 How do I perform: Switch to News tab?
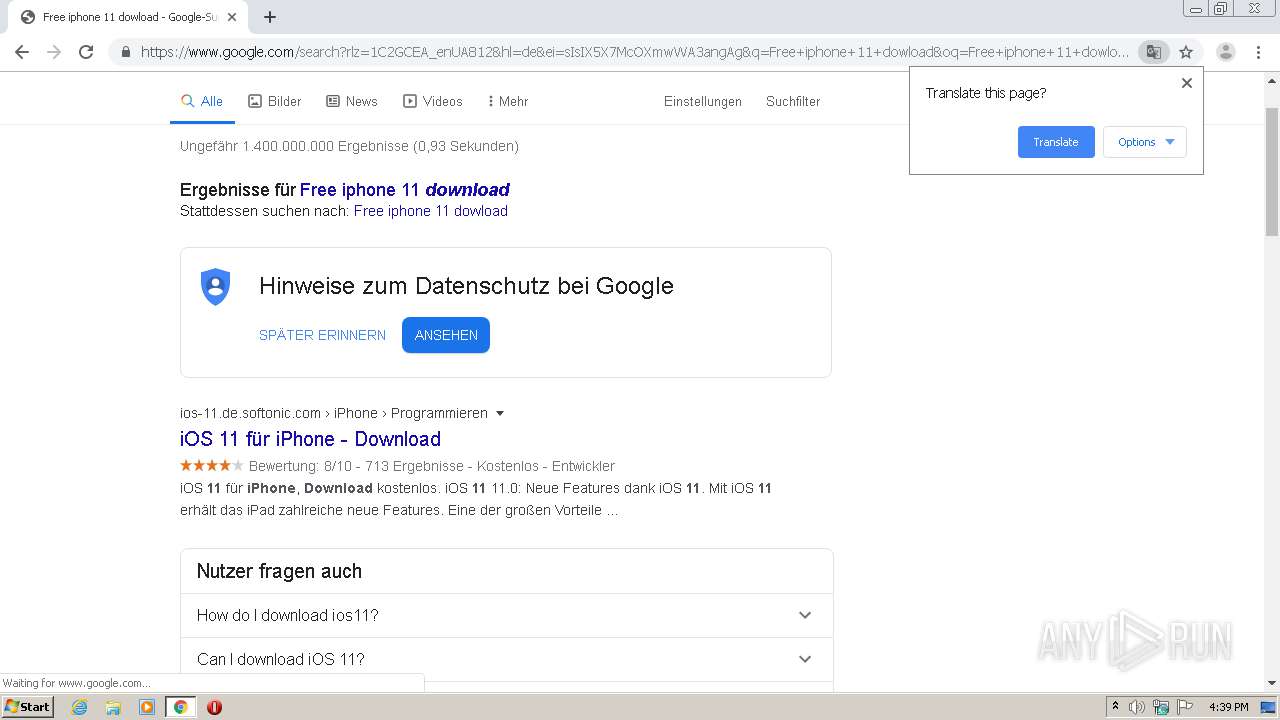[x=352, y=101]
